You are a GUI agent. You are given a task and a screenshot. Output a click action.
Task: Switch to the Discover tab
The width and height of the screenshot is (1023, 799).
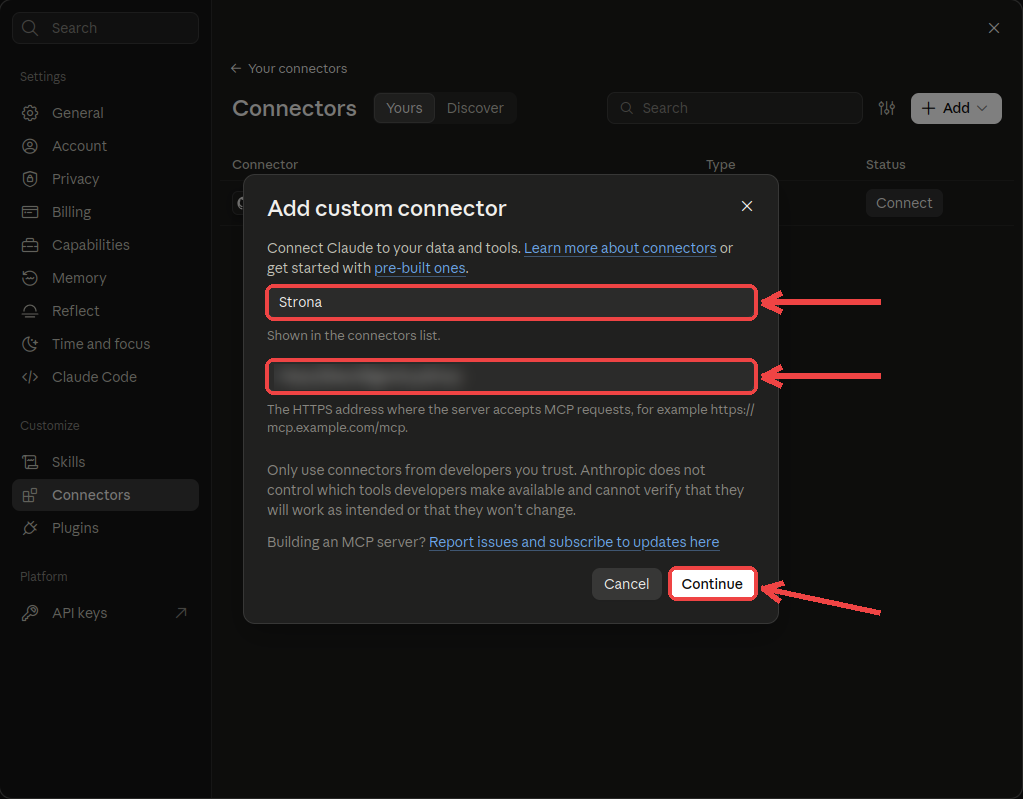[x=475, y=108]
